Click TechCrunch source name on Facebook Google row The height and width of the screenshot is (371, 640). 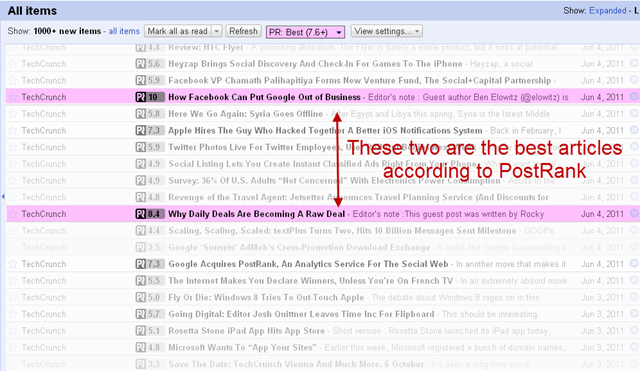point(44,97)
